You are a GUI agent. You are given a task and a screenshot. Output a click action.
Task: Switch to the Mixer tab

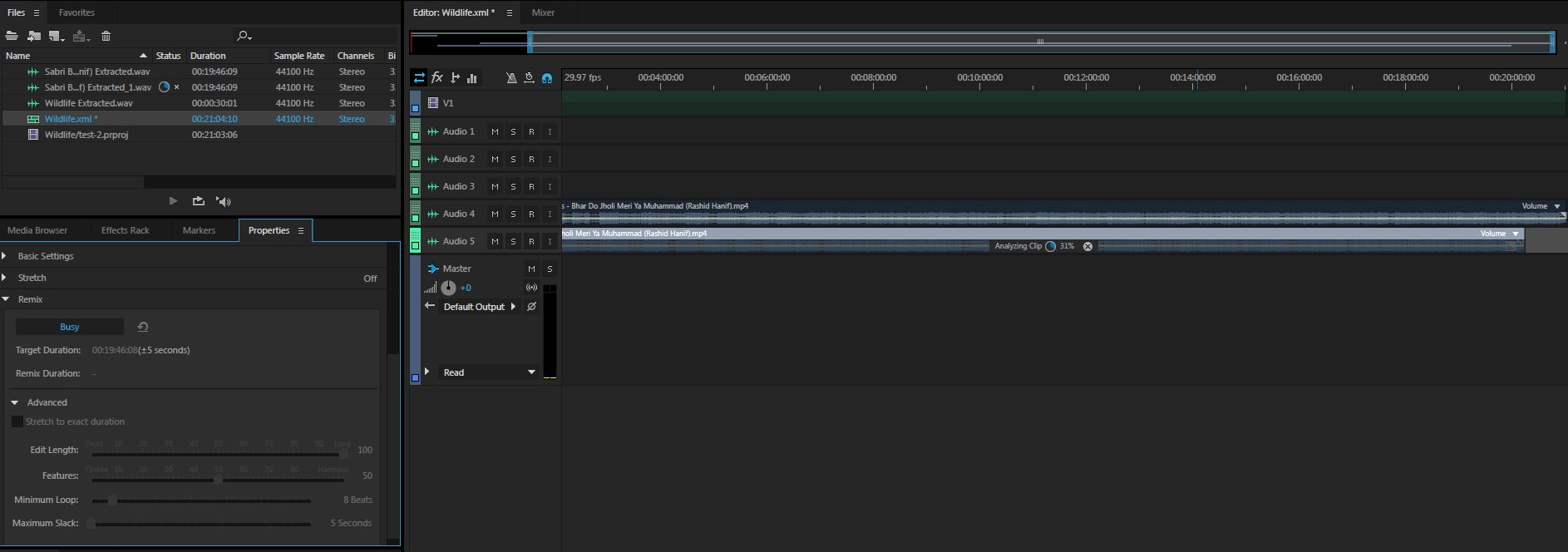(543, 12)
